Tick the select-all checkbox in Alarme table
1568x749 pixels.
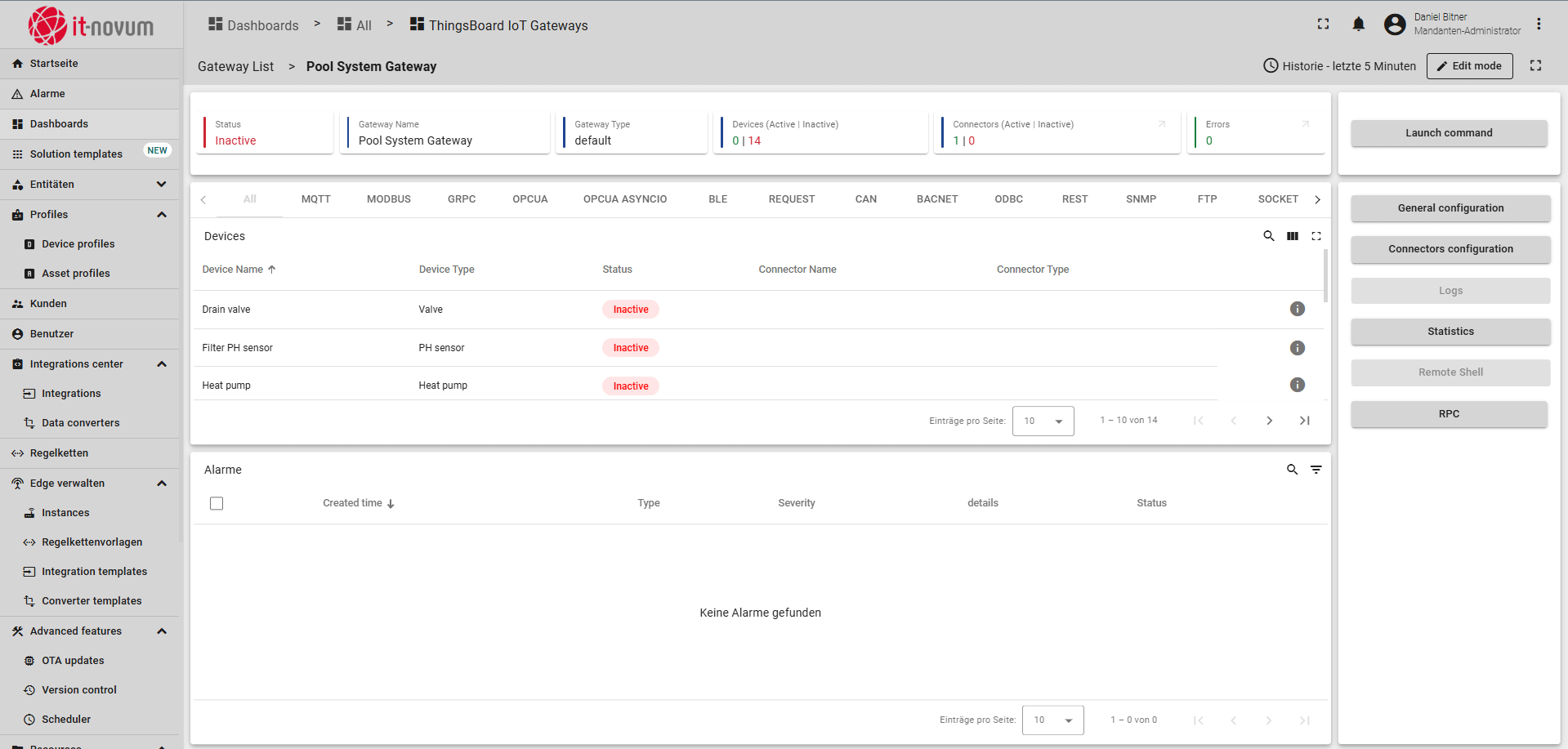pos(217,503)
